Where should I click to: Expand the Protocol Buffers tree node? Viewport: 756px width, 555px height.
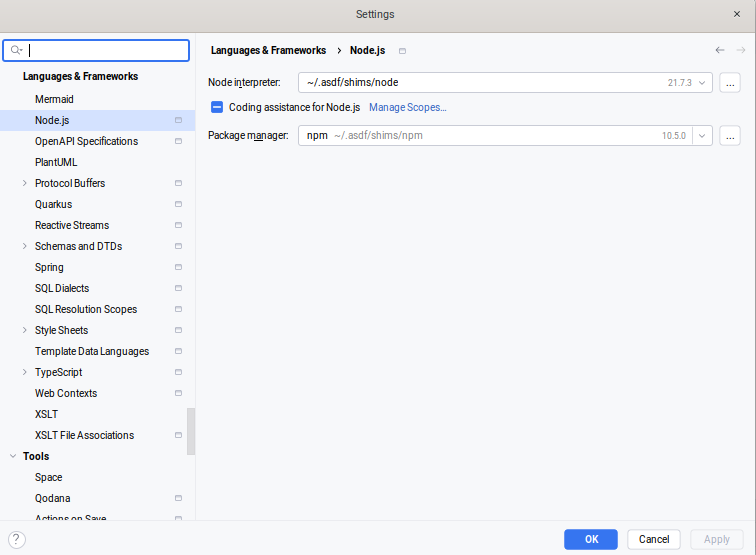click(x=24, y=184)
